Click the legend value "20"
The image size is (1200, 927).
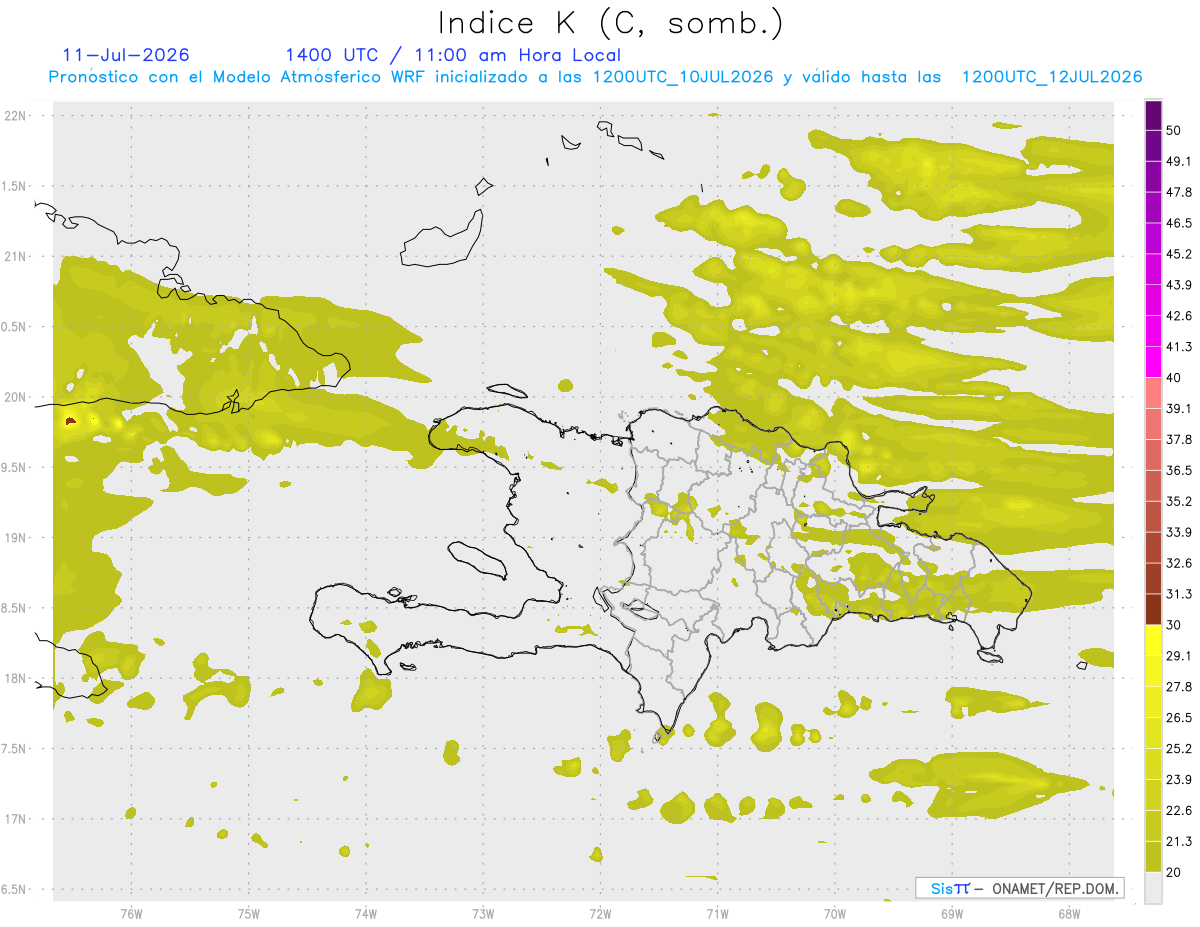(1174, 872)
